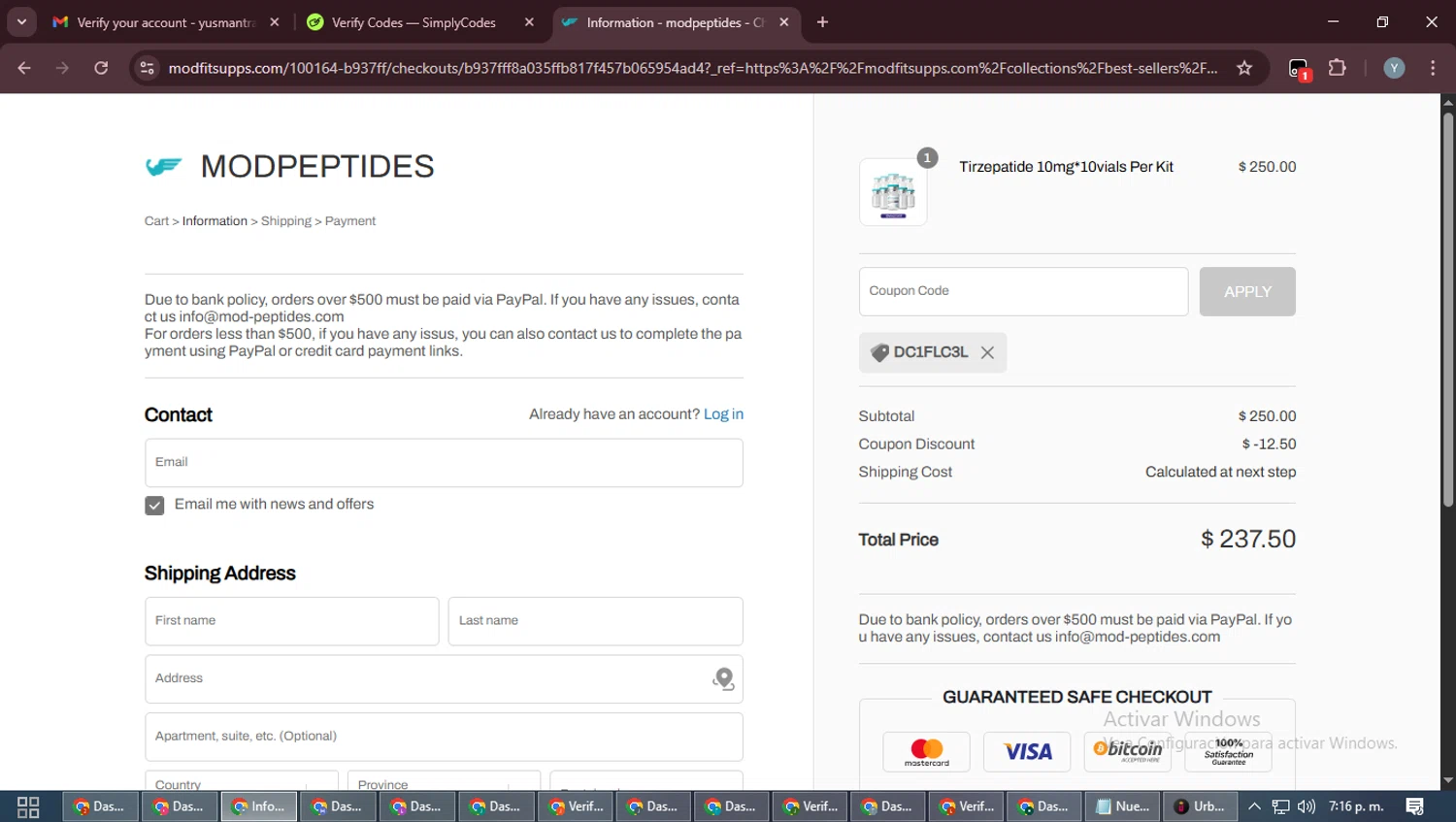The image size is (1456, 822).
Task: Focus the Address input field
Action: pyautogui.click(x=444, y=678)
